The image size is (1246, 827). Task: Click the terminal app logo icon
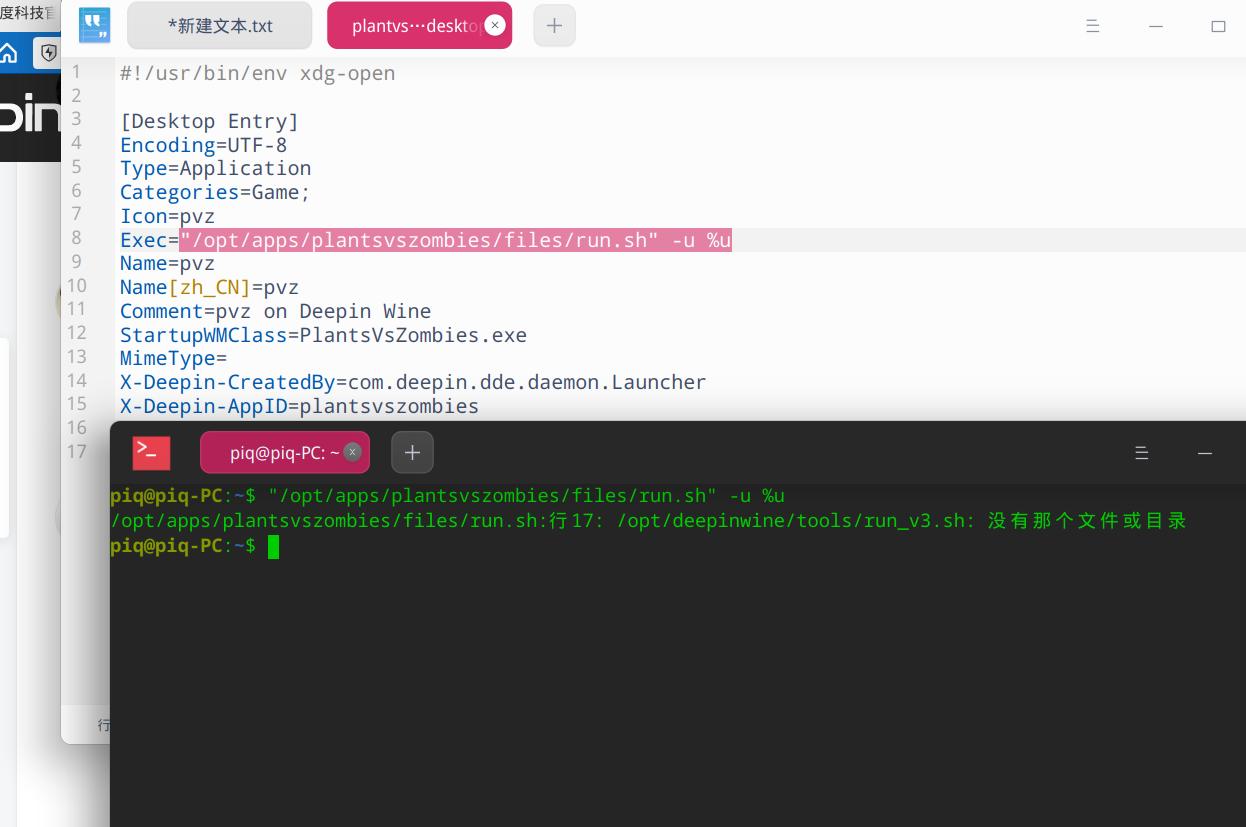coord(152,453)
